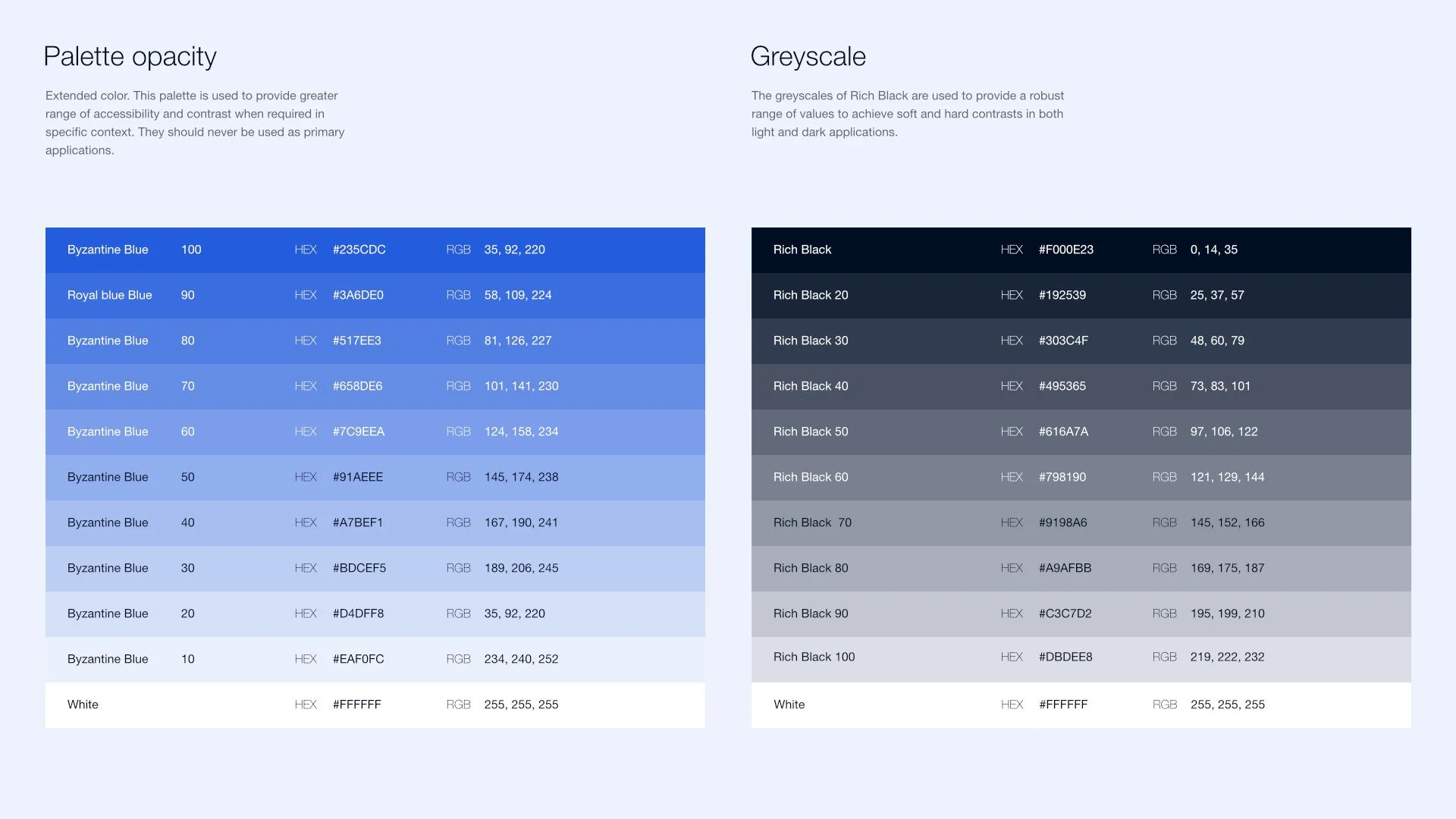The width and height of the screenshot is (1456, 819).
Task: Click the Byzantine Blue 80 swatch row
Action: pos(375,340)
